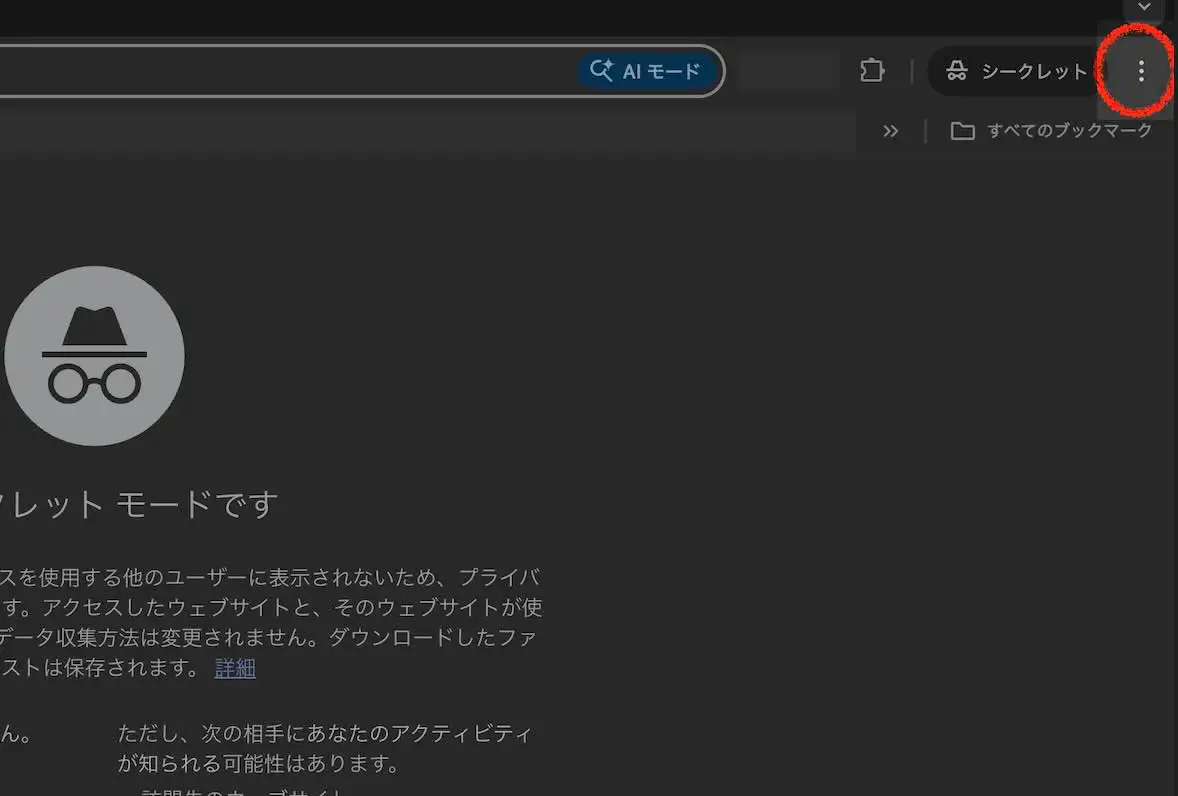The image size is (1178, 796).
Task: Click the empty tab strip area
Action: (x=500, y=15)
